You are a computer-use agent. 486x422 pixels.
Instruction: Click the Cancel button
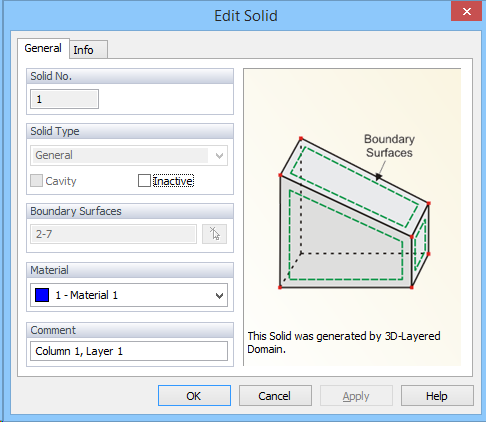[275, 396]
